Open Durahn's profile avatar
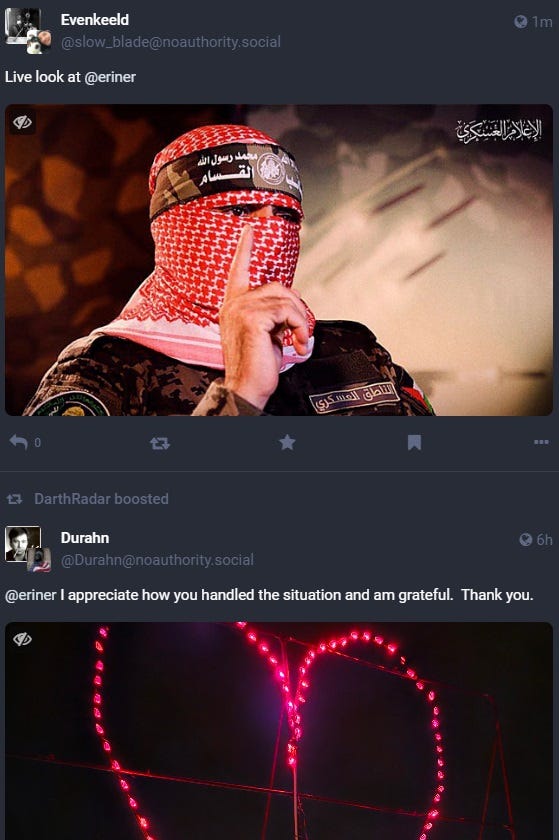Viewport: 559px width, 840px height. coord(28,549)
